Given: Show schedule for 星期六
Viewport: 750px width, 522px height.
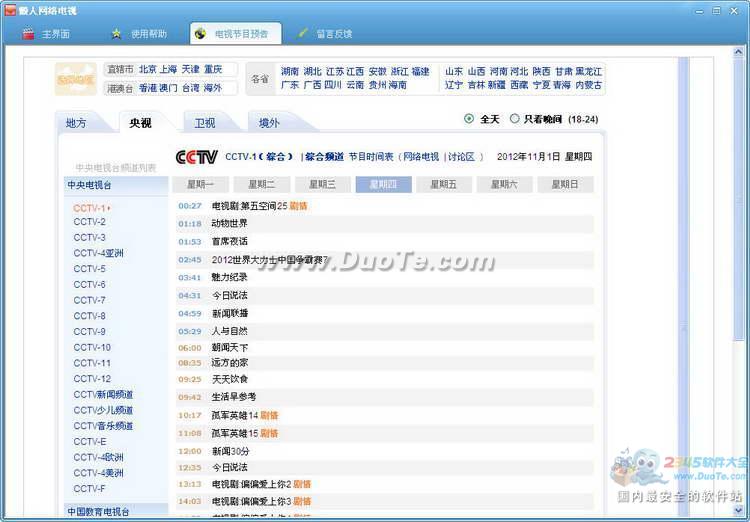Looking at the screenshot, I should [x=504, y=184].
